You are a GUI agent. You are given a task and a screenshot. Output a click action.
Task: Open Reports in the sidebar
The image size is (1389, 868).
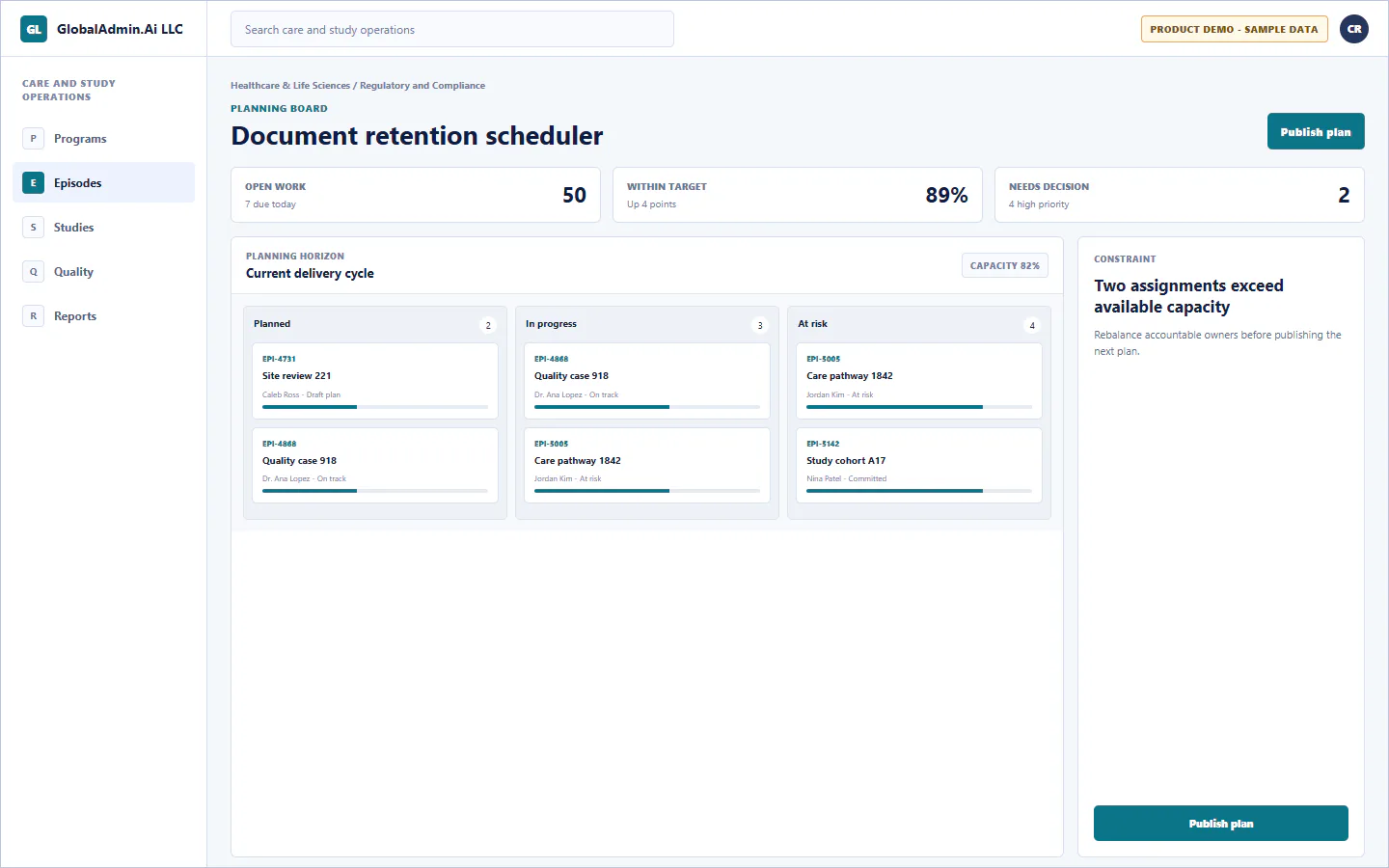104,315
